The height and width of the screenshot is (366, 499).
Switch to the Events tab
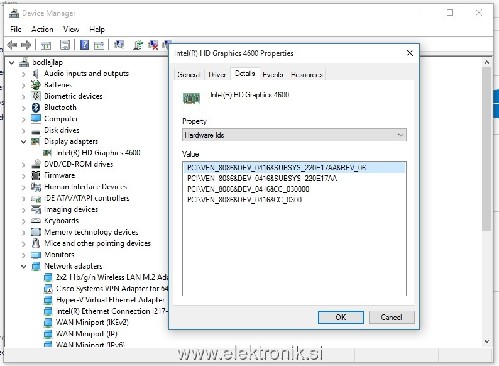(273, 75)
